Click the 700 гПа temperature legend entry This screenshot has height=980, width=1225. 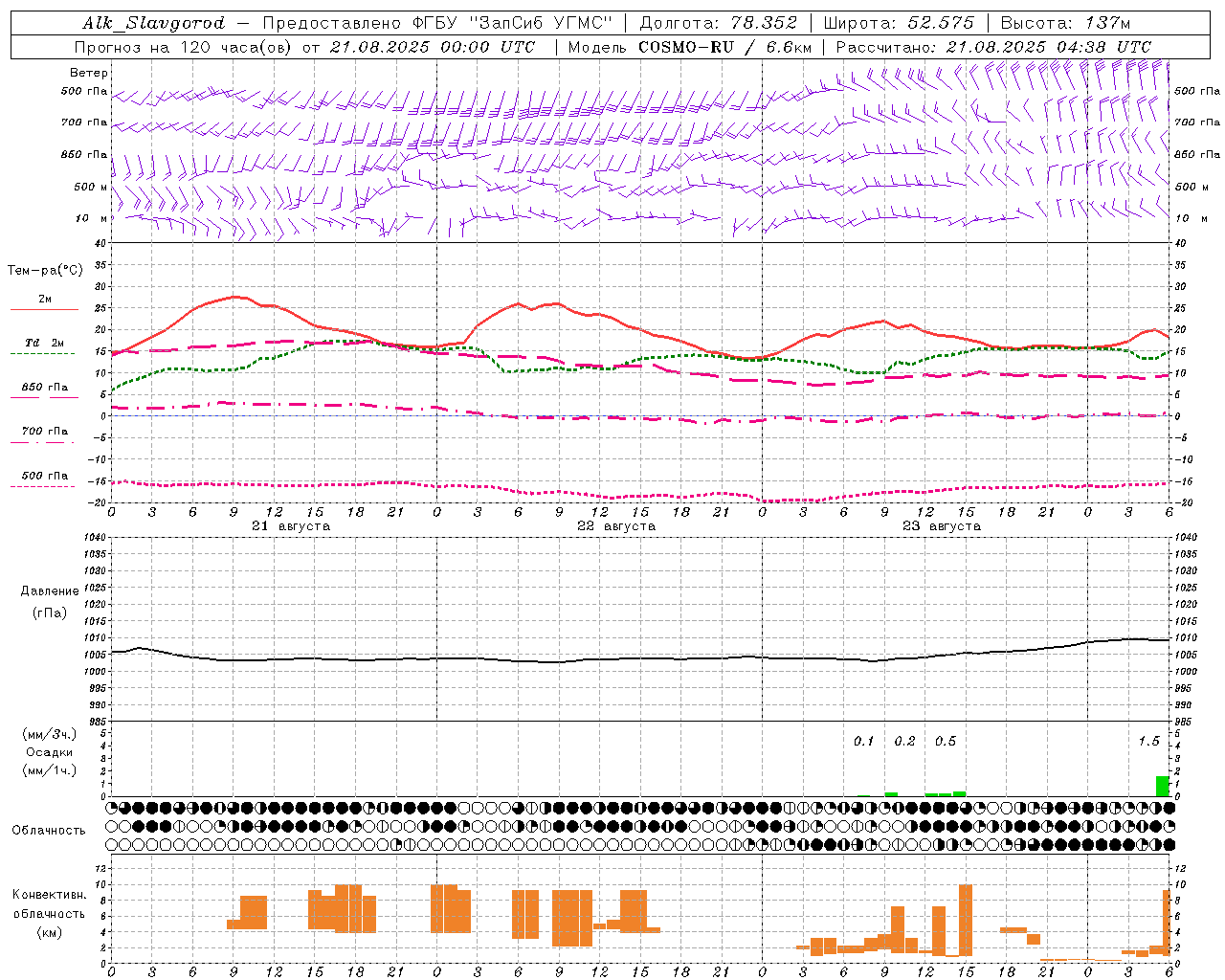pyautogui.click(x=44, y=432)
